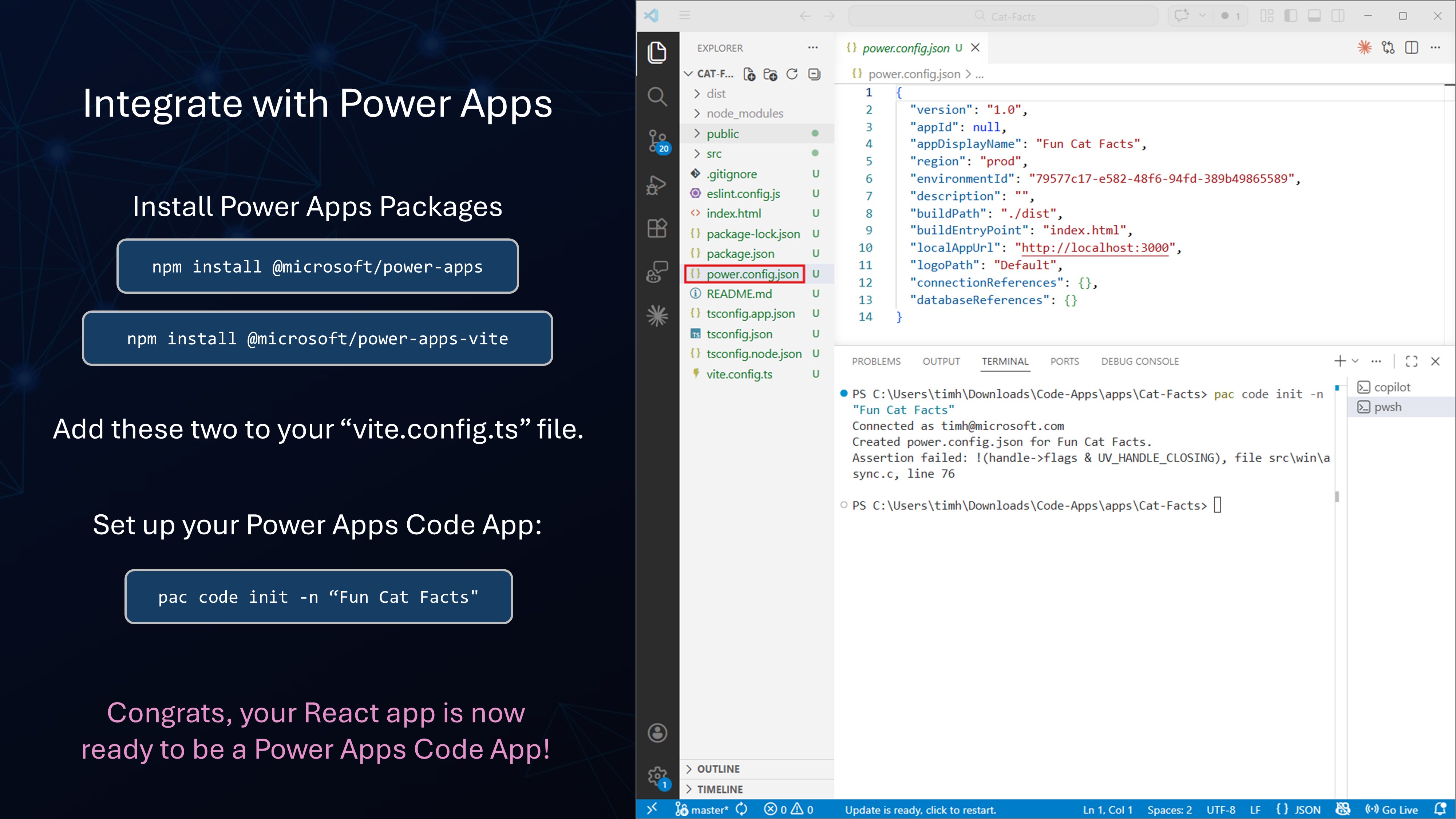This screenshot has height=819, width=1456.
Task: Toggle the primary side bar visibility
Action: (x=1291, y=16)
